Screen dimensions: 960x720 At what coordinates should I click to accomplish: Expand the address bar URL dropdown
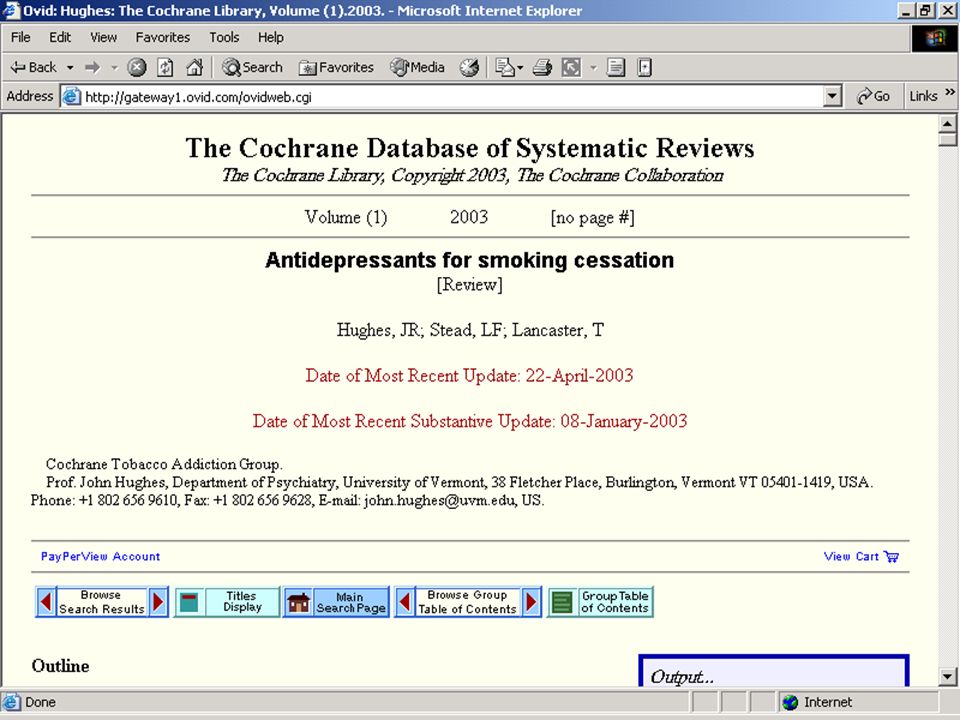tap(832, 96)
